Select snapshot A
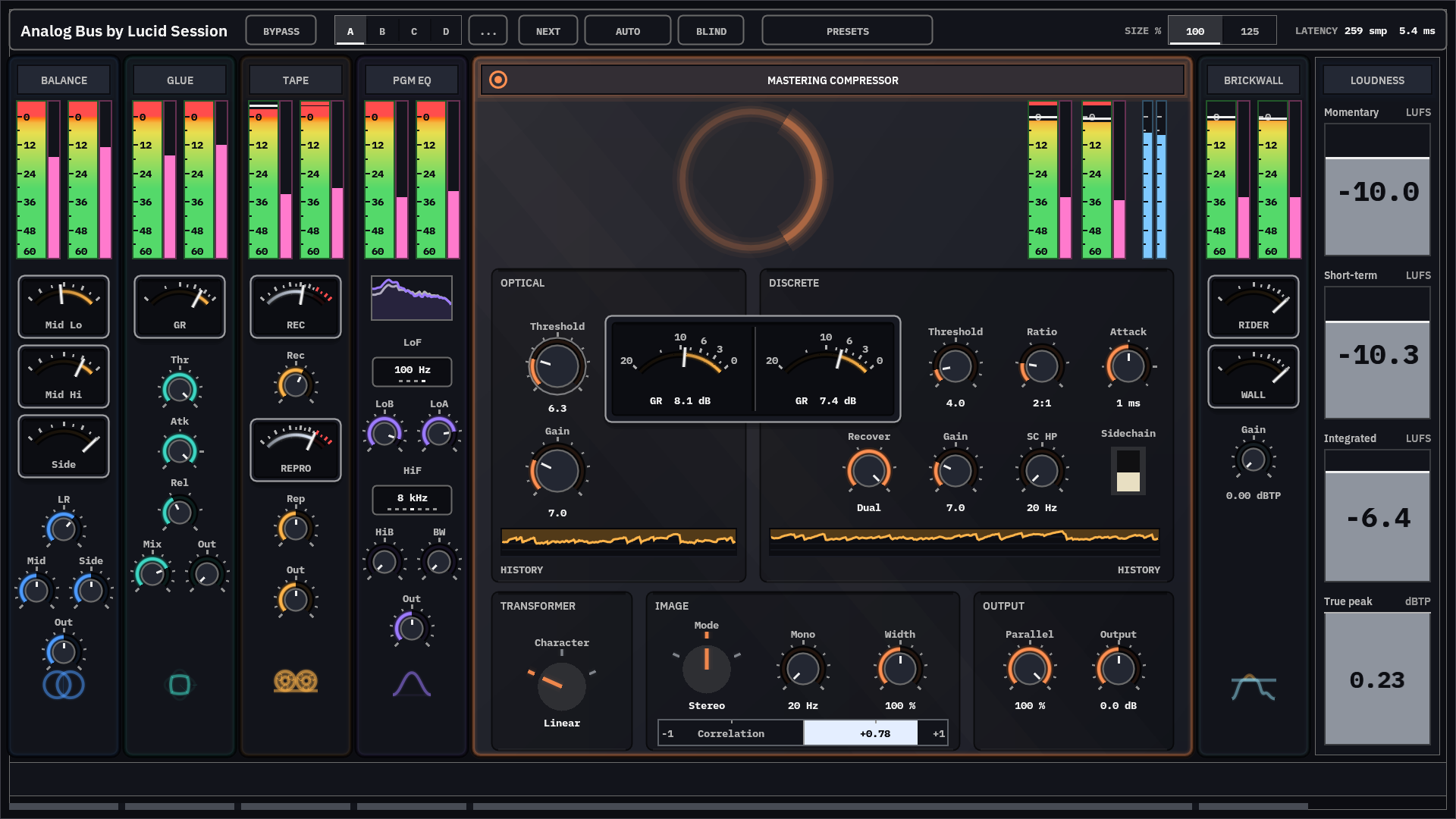This screenshot has width=1456, height=819. (350, 31)
